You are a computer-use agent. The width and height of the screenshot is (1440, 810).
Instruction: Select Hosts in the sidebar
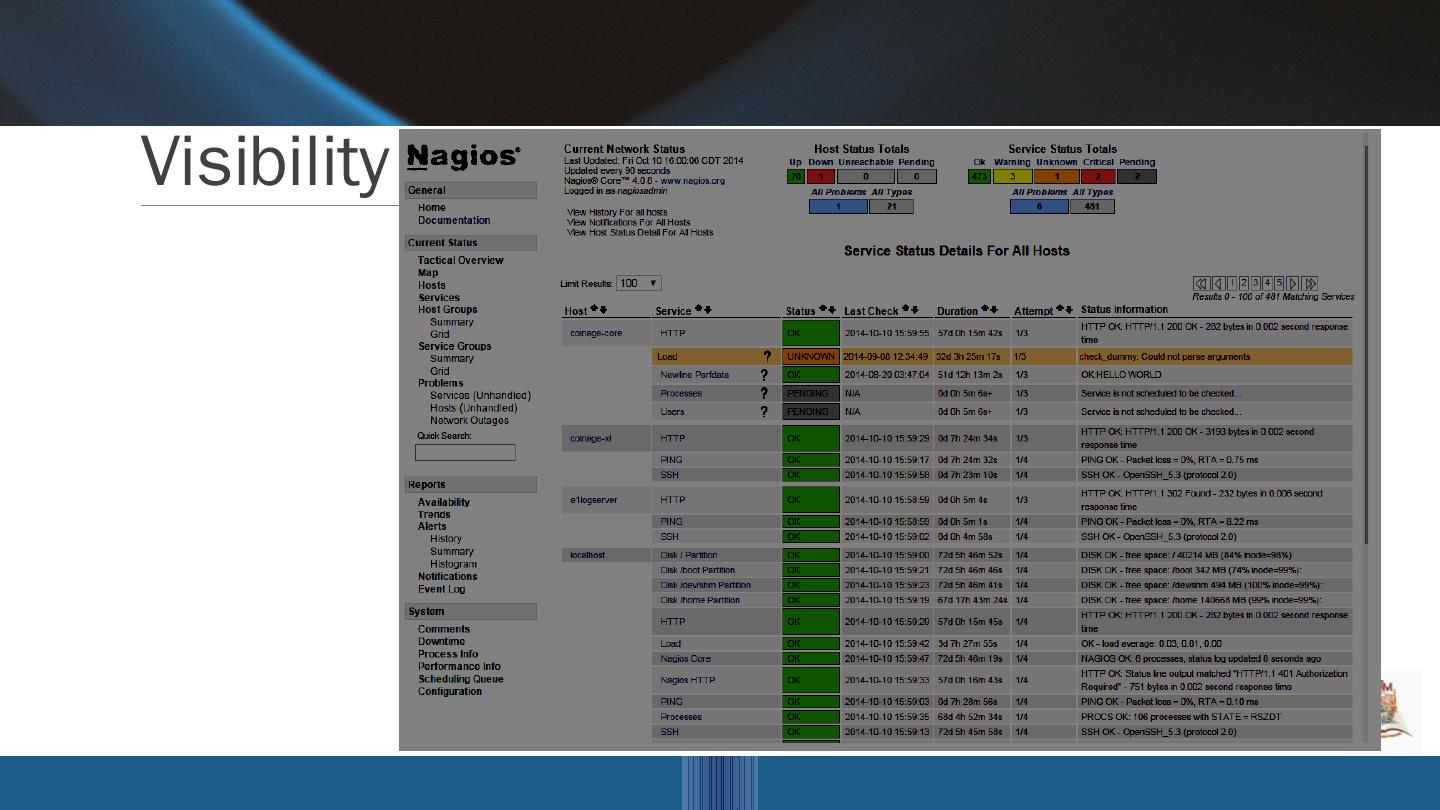point(432,285)
